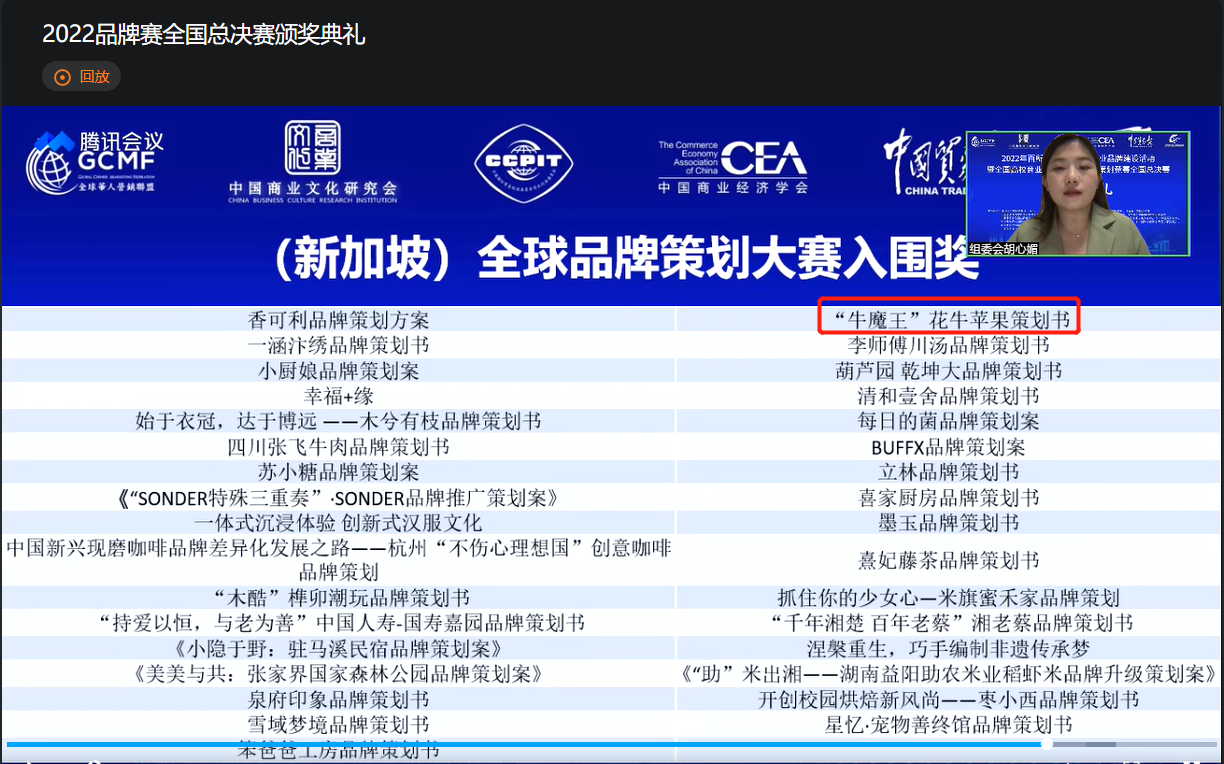Select the 四川张飞牛肉品牌策划书 row
1224x764 pixels.
(338, 447)
